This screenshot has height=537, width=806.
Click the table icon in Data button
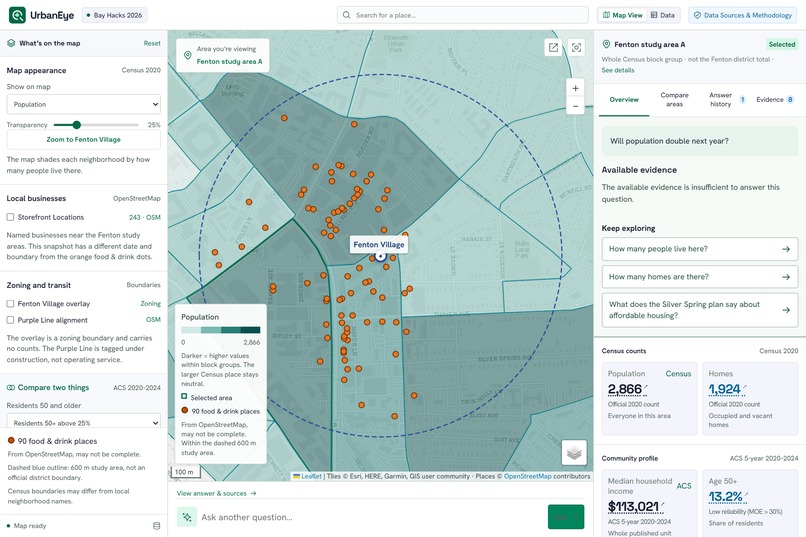[x=654, y=15]
